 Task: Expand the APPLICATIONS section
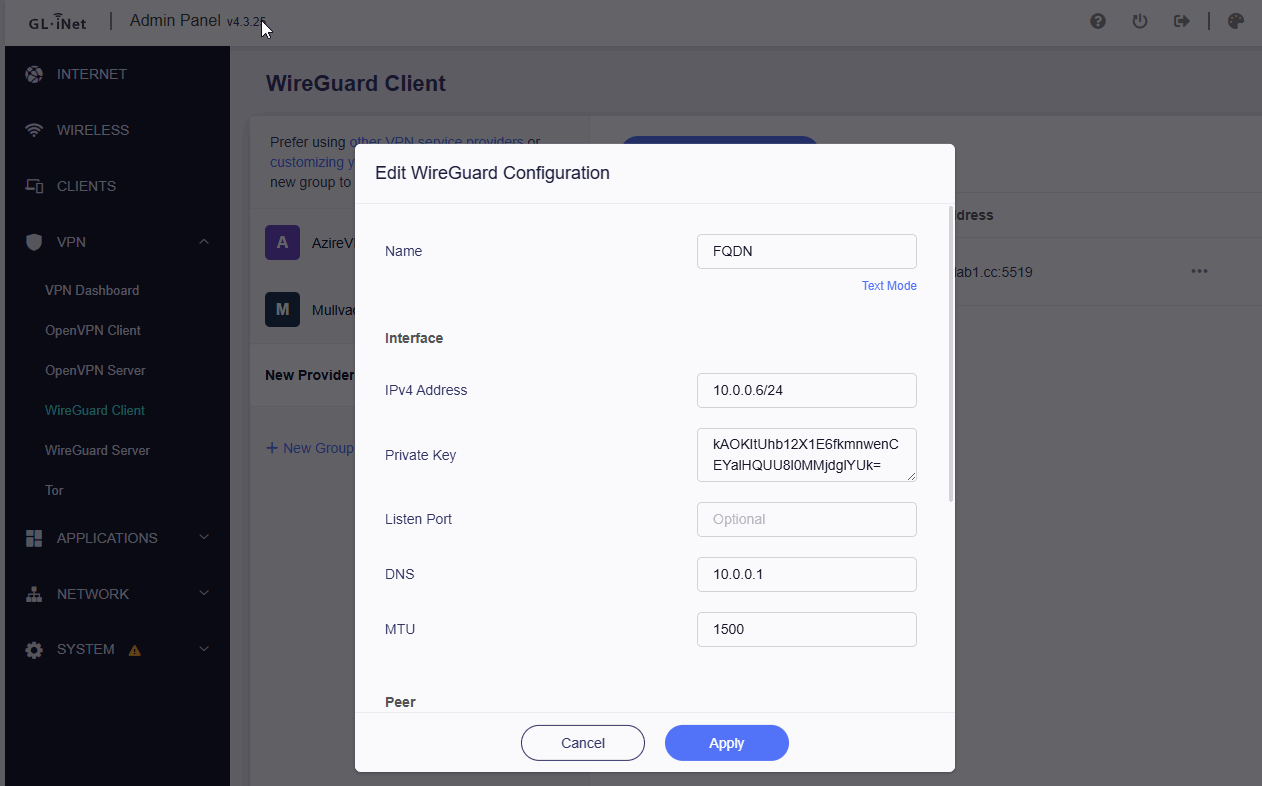(203, 537)
